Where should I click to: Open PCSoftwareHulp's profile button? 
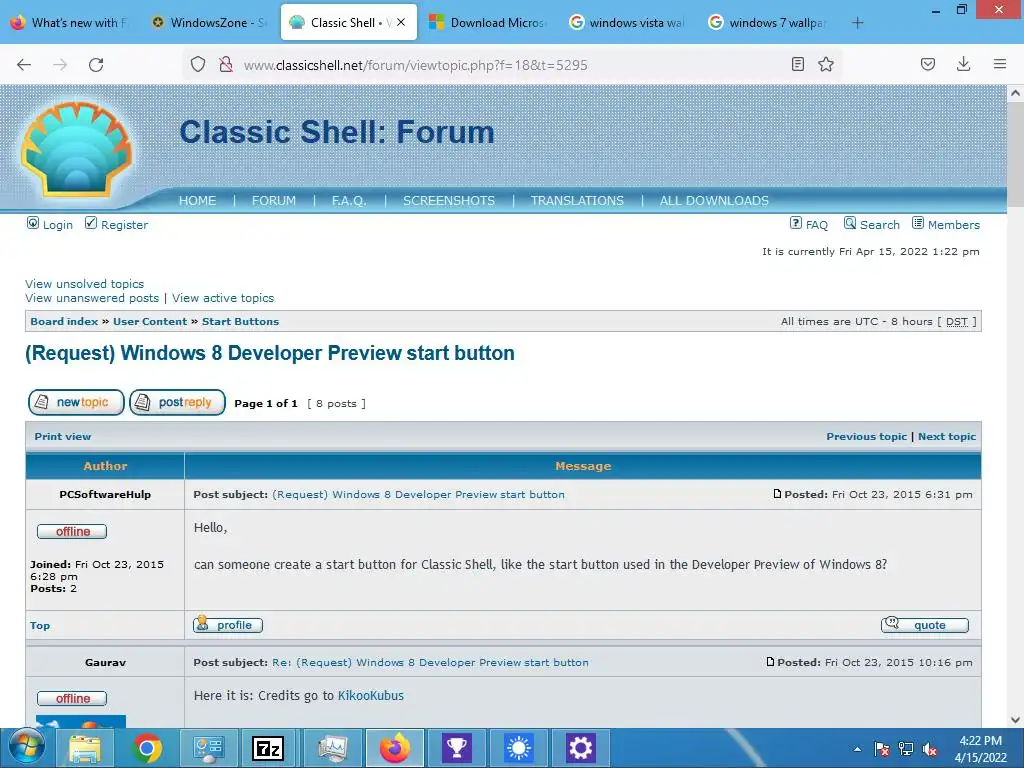click(x=228, y=624)
